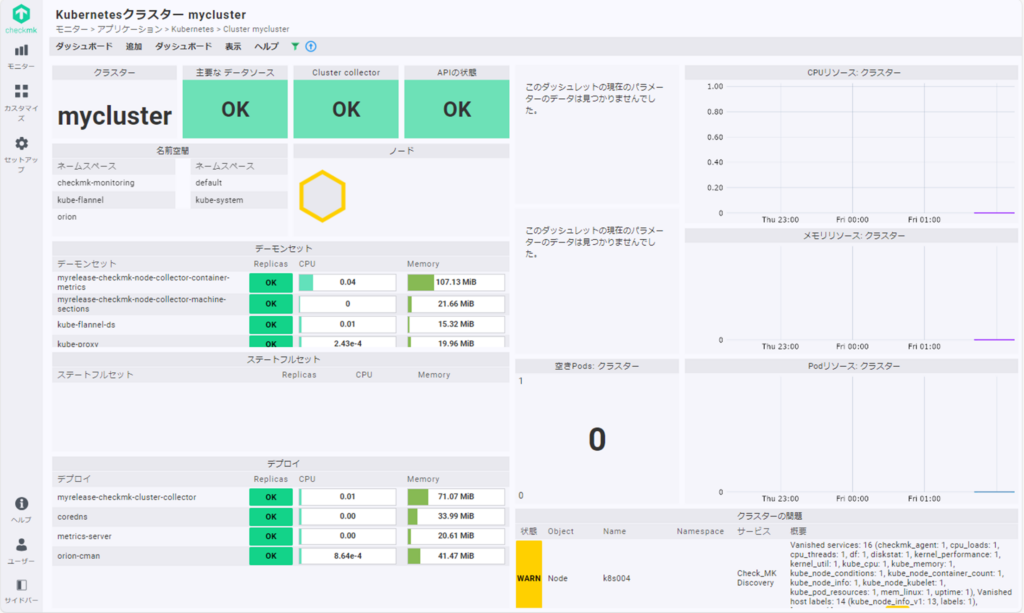Toggle the サイドバー panel icon

pos(22,585)
